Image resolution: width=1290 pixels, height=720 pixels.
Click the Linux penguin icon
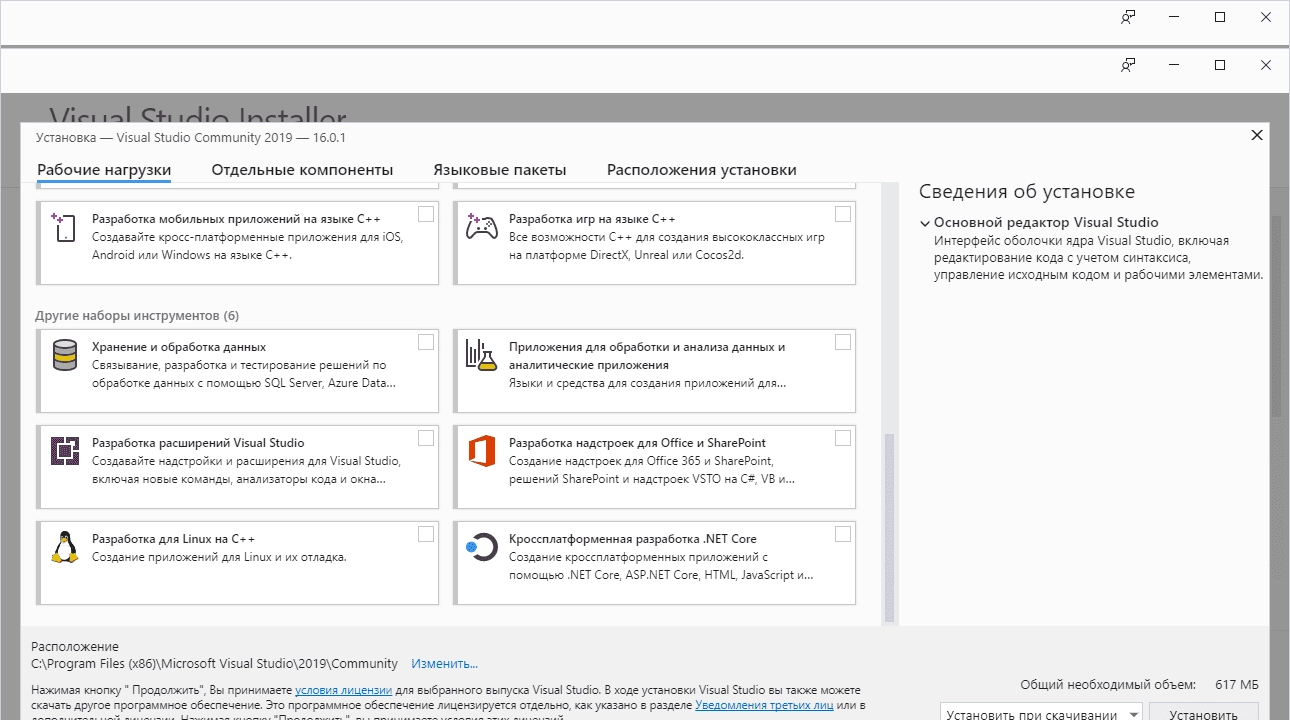pyautogui.click(x=65, y=547)
